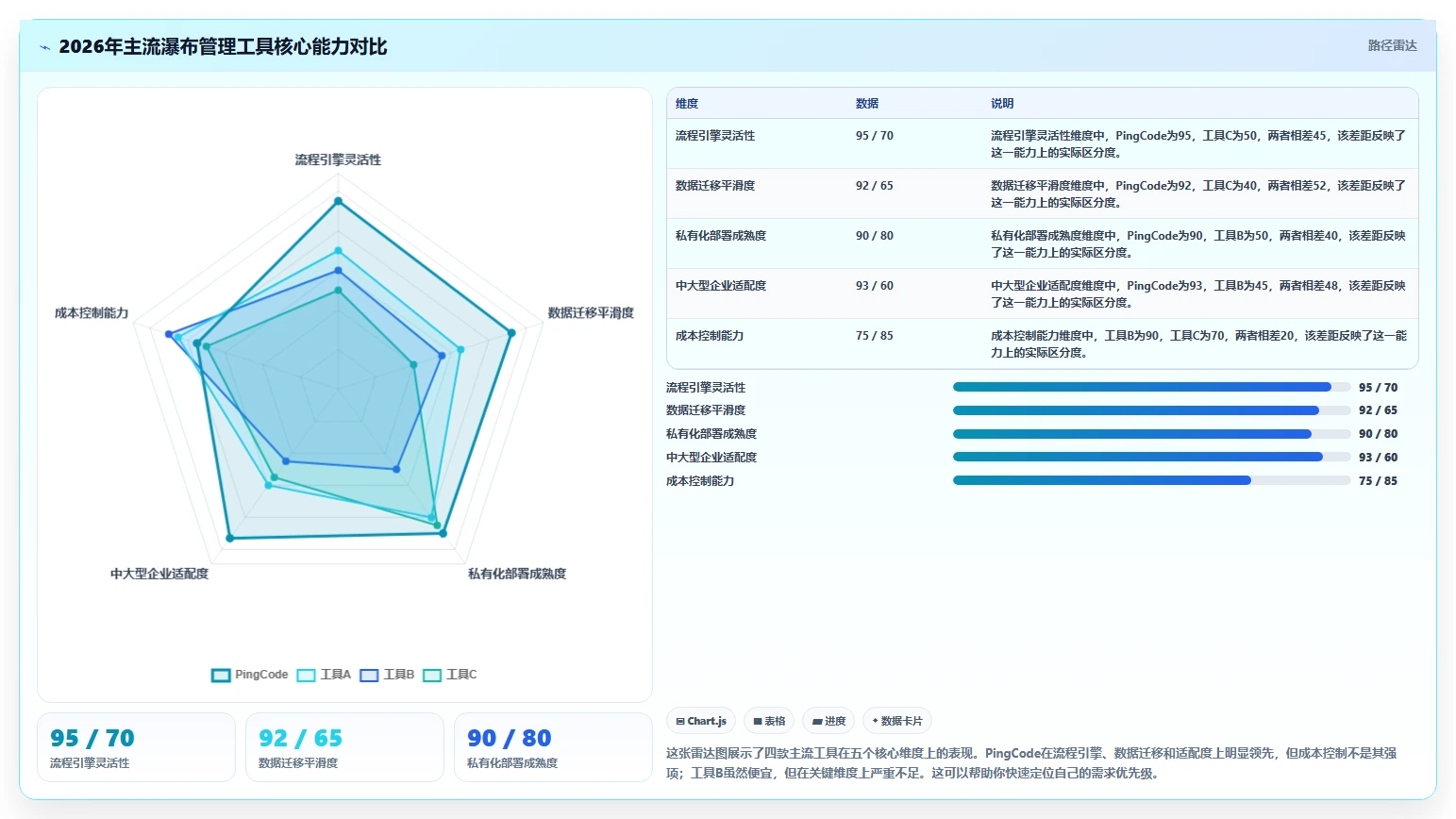Open the 90 / 80 私有化部署成熟度 data card

pos(553,747)
